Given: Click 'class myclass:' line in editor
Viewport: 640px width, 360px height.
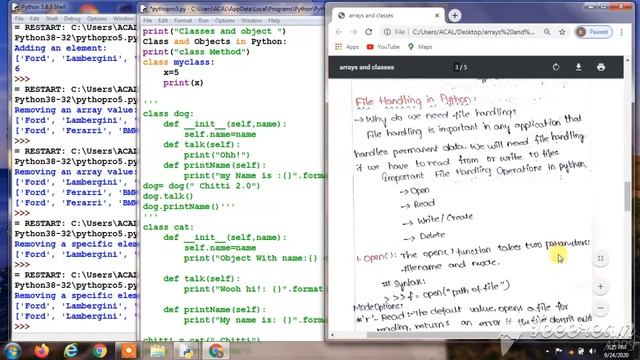Looking at the screenshot, I should 178,62.
